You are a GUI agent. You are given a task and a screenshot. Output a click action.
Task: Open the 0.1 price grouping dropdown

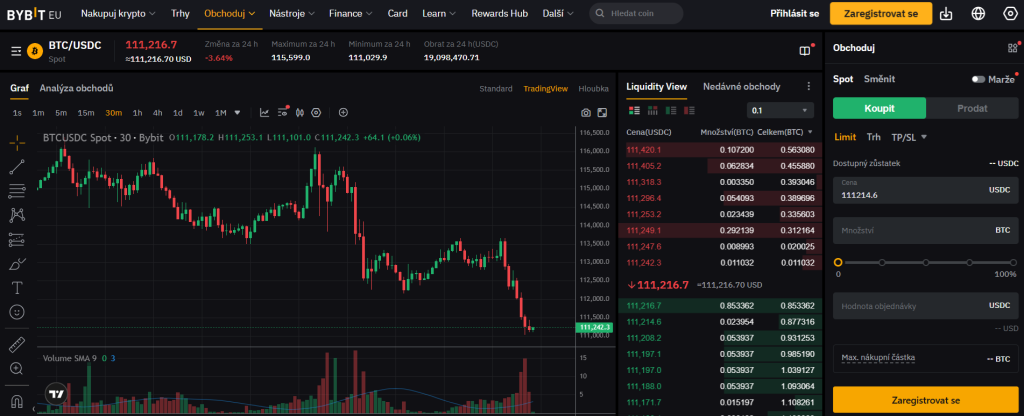coord(780,110)
